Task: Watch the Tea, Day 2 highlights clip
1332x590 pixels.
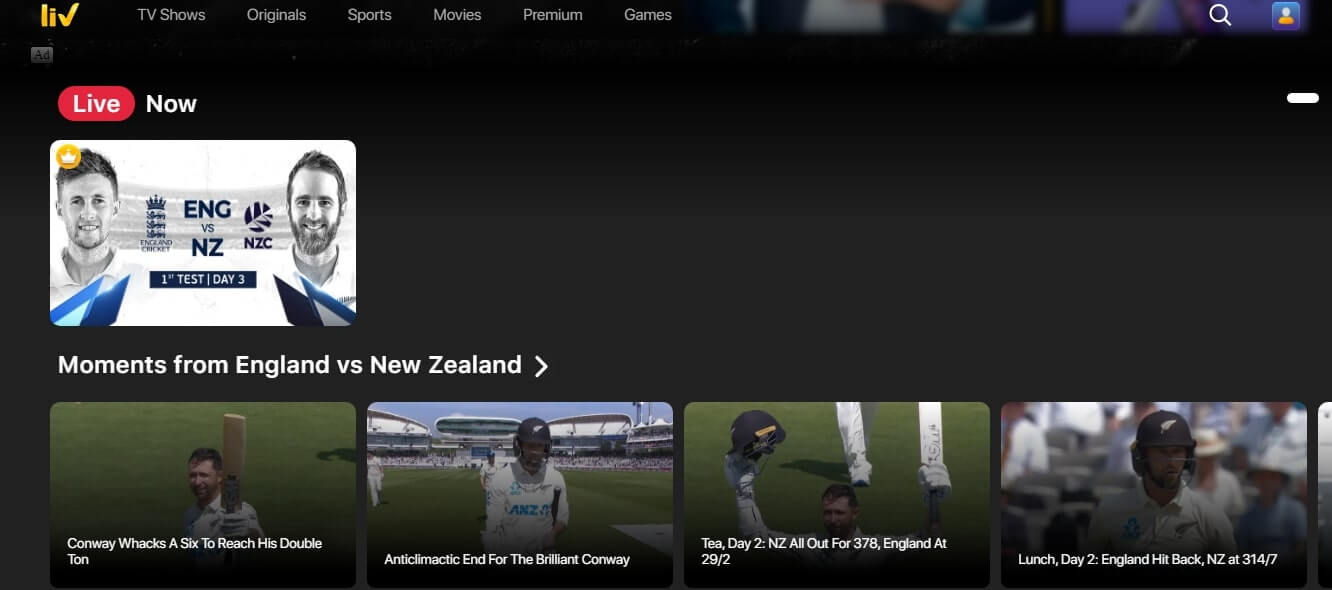Action: click(837, 494)
